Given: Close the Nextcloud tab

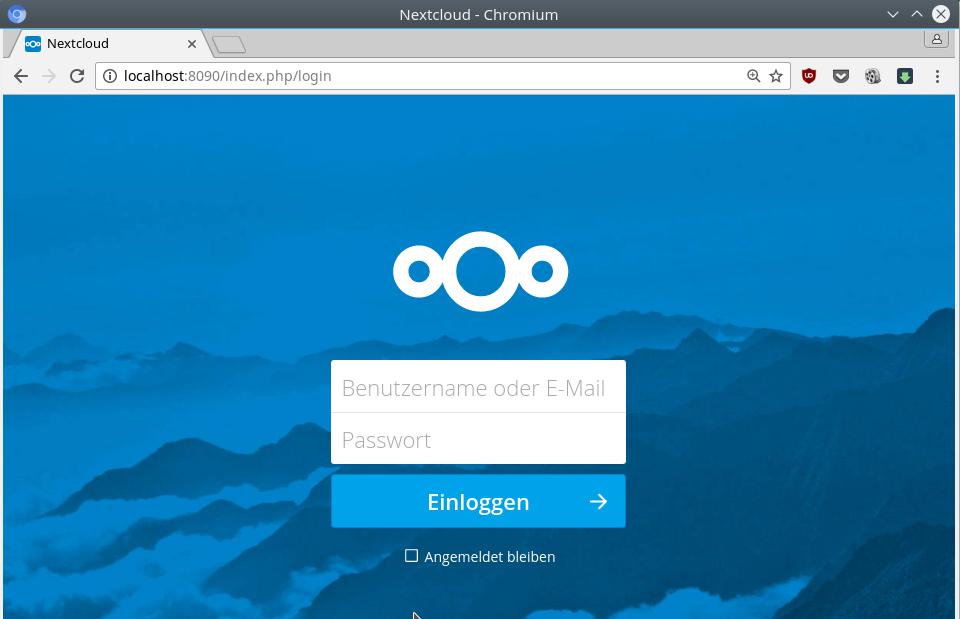Looking at the screenshot, I should coord(192,44).
